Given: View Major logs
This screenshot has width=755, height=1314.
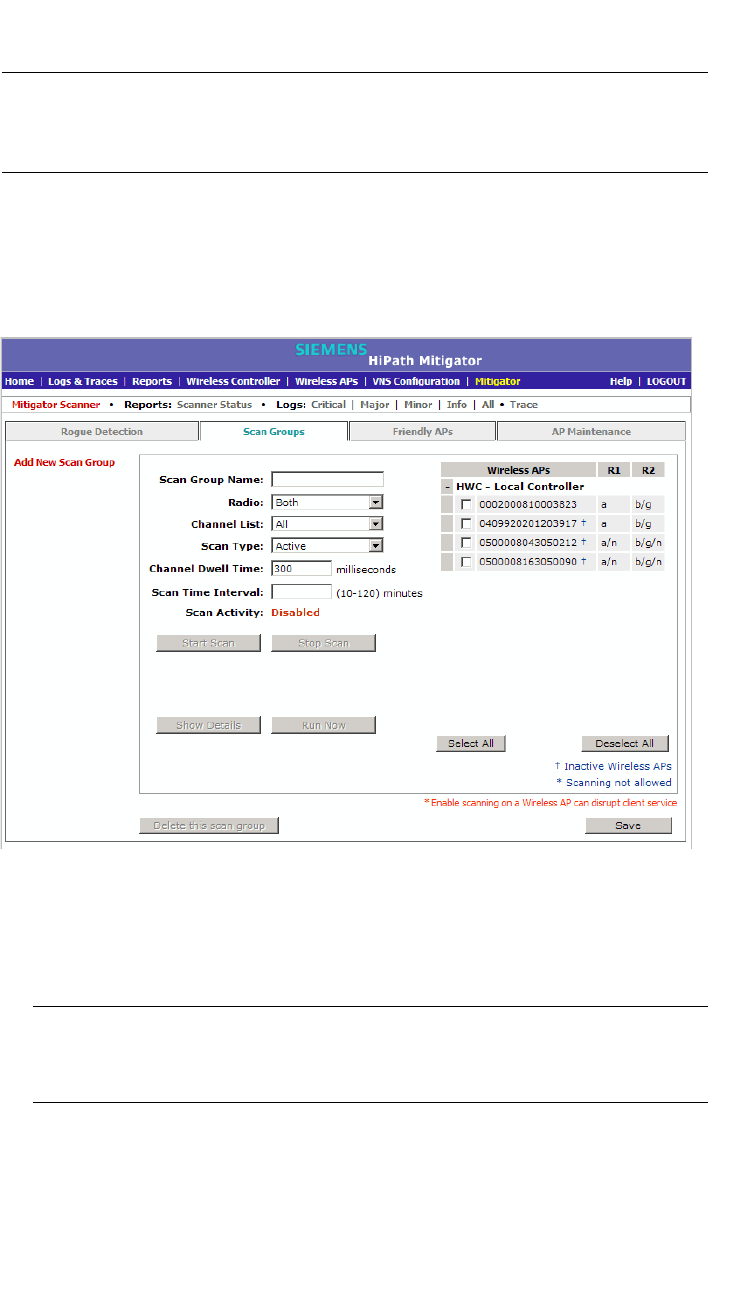Looking at the screenshot, I should coord(374,405).
